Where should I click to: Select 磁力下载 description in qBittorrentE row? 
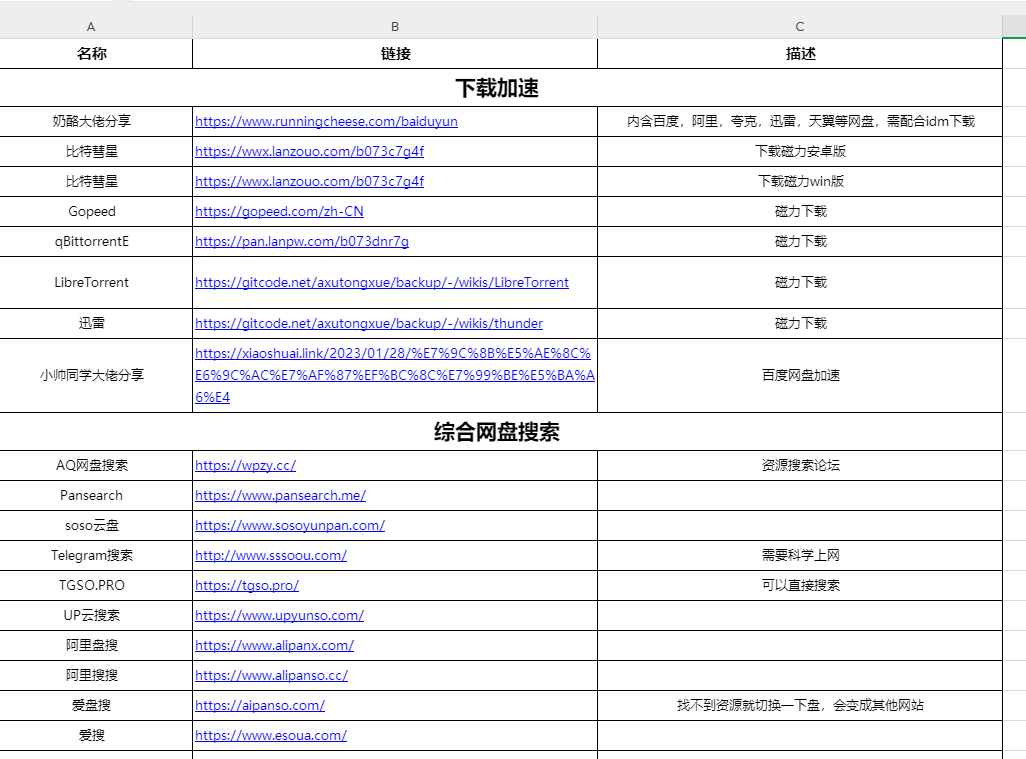[800, 241]
